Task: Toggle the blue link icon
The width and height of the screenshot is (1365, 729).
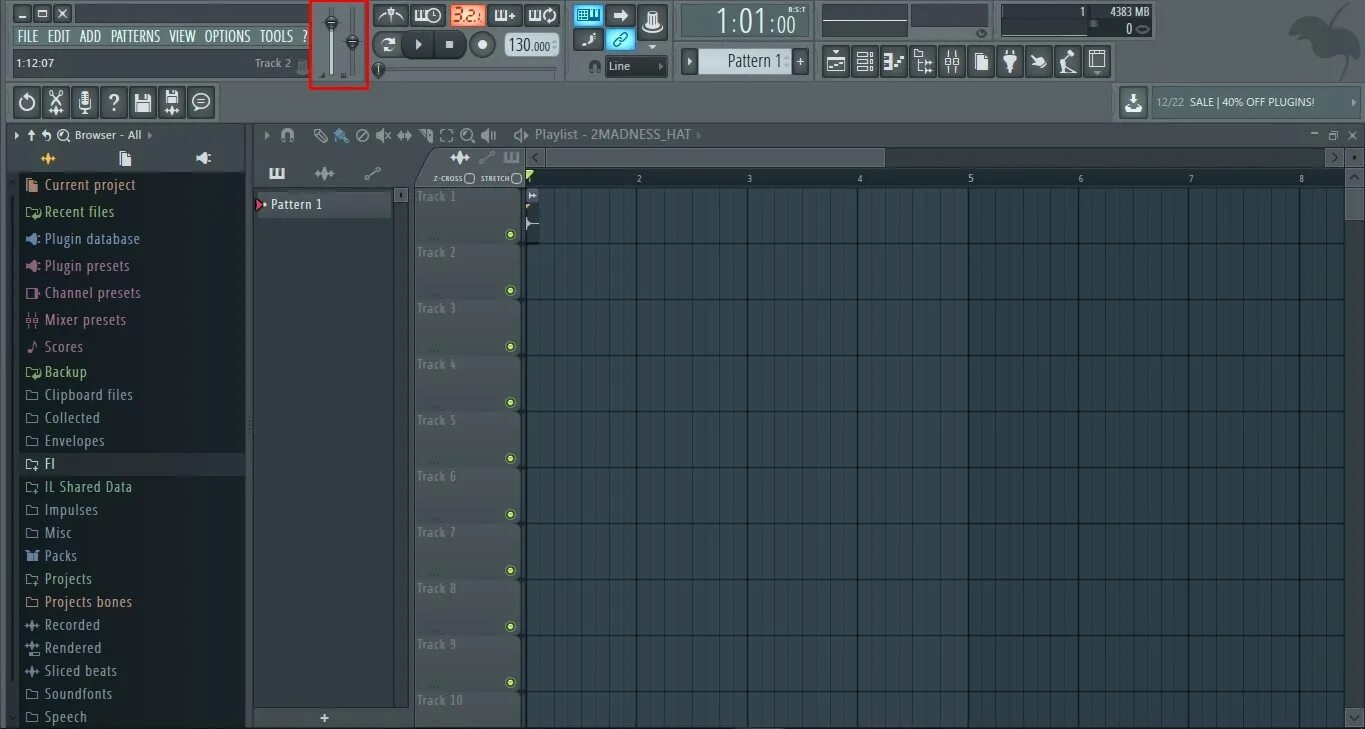Action: point(620,40)
